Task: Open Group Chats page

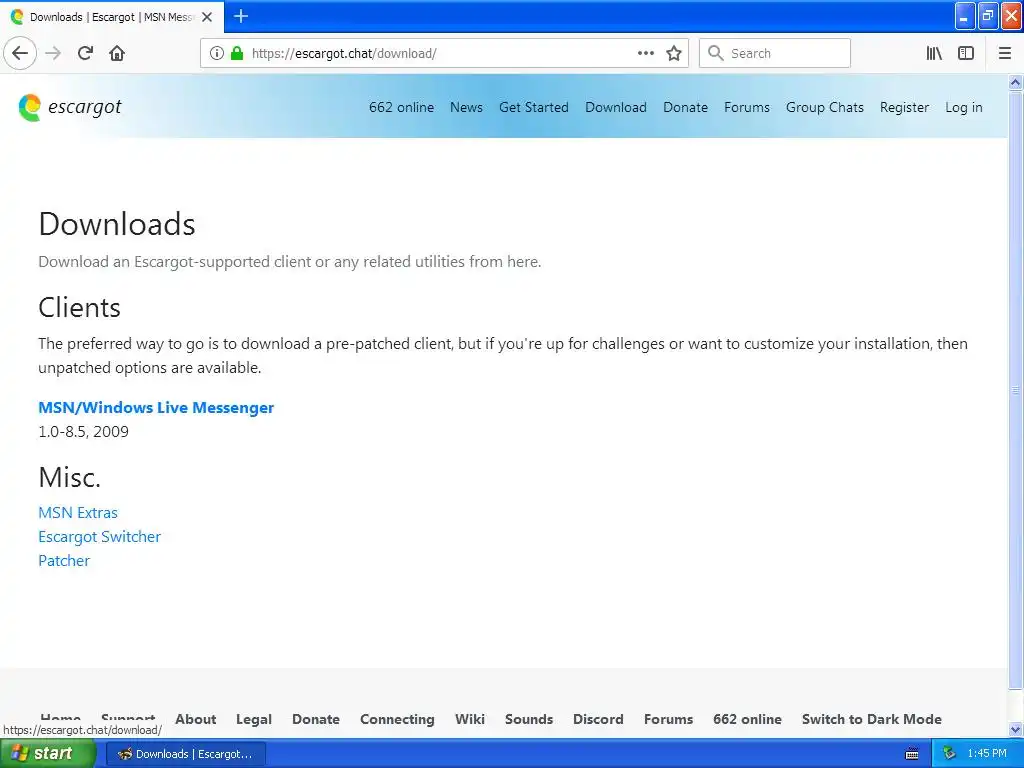Action: coord(825,107)
